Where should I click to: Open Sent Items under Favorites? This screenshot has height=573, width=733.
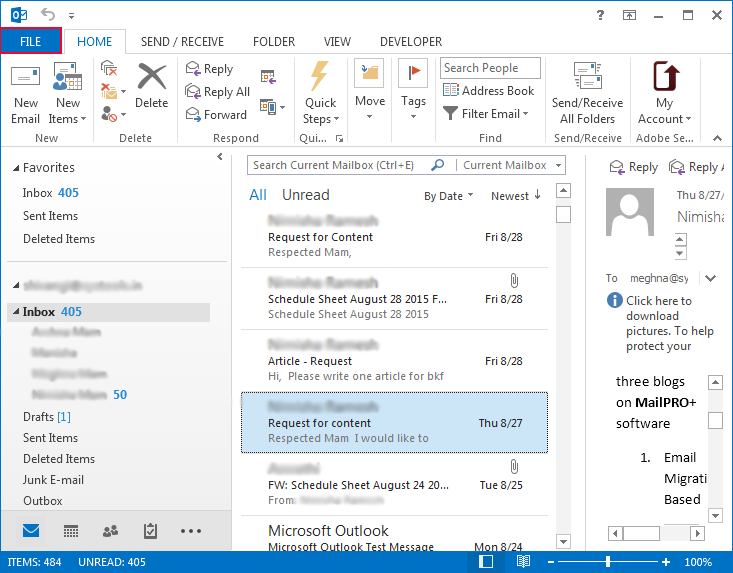click(x=50, y=216)
